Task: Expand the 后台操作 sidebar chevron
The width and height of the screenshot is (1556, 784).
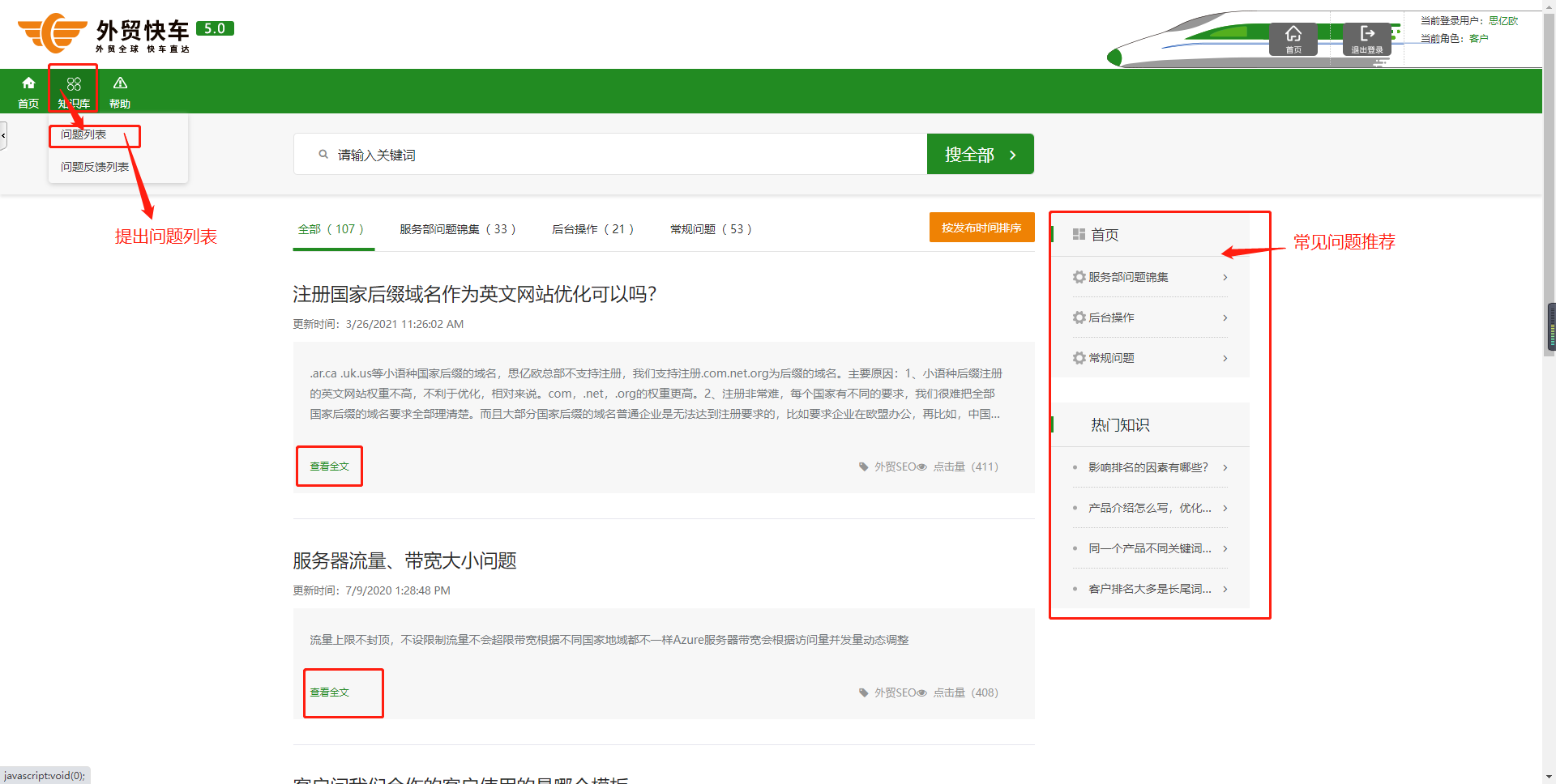Action: 1225,317
